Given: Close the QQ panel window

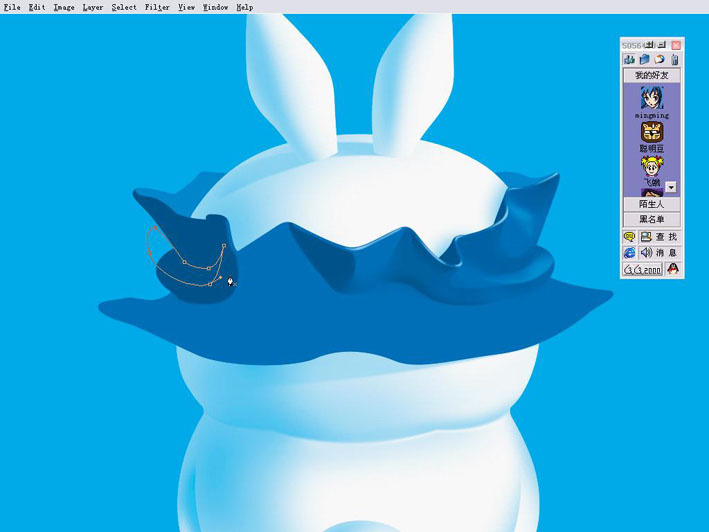Looking at the screenshot, I should [676, 45].
